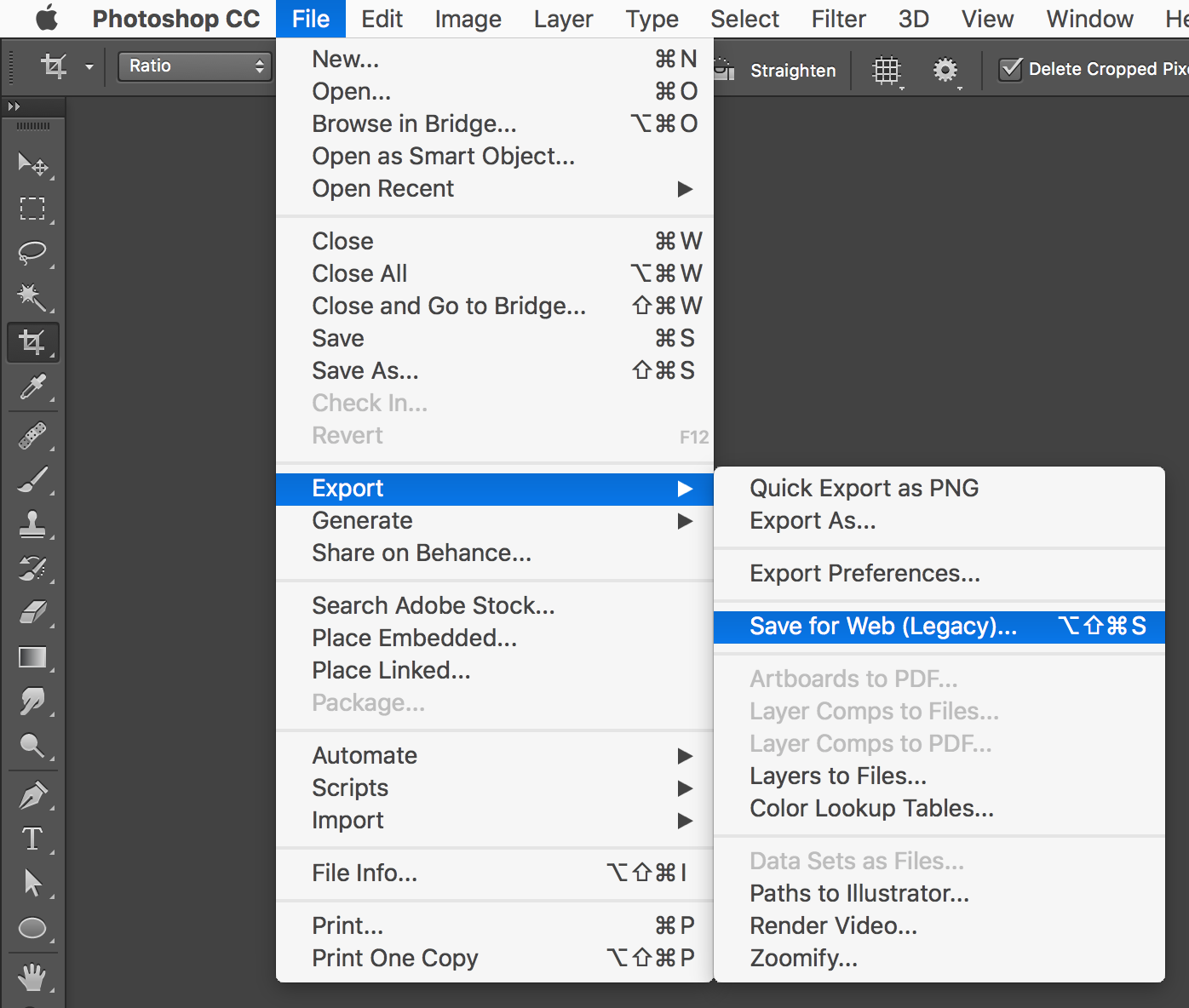Choose Quick Export as PNG
Image resolution: width=1189 pixels, height=1008 pixels.
(864, 488)
